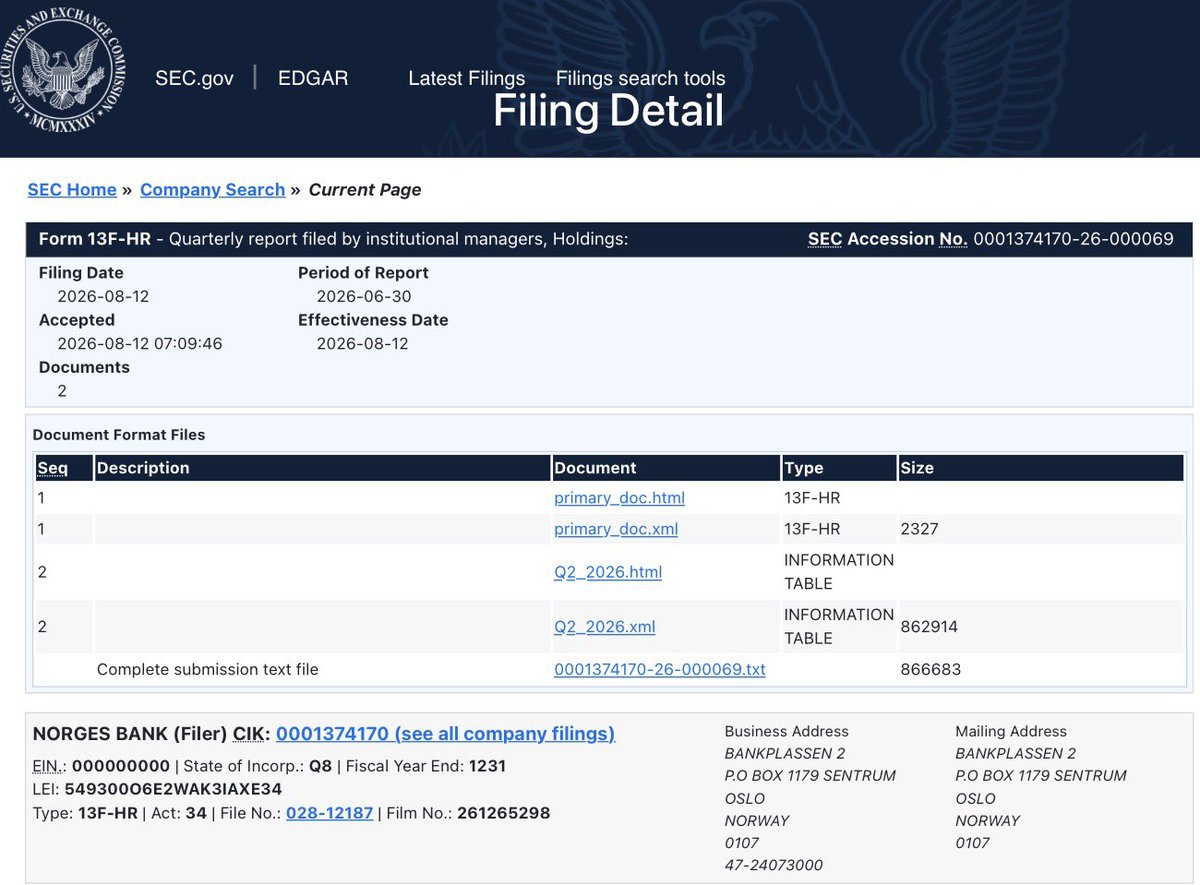Click the Filing Date value 2026-08-12
Screen dimensions: 1200x885
tap(103, 297)
